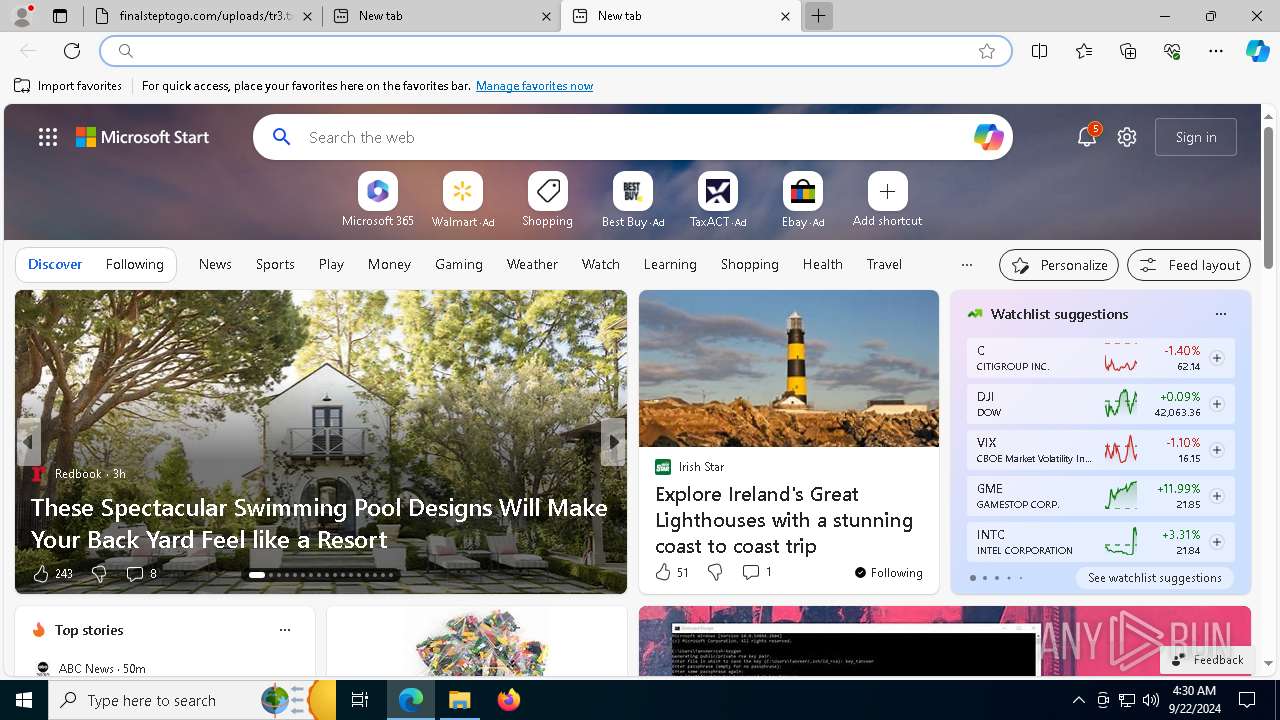
Task: Open the Microsoft apps grid launcher
Action: click(x=48, y=137)
